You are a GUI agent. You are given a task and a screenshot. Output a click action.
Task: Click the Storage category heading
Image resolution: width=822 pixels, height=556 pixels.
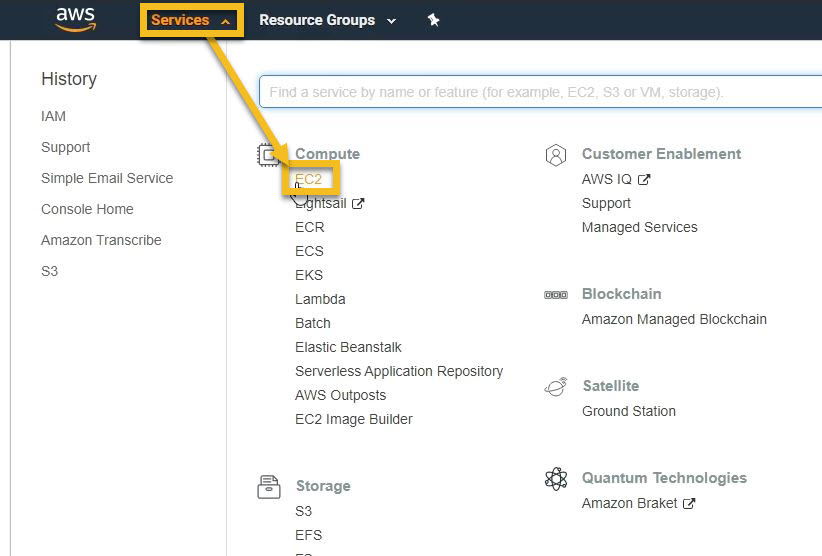pyautogui.click(x=323, y=486)
